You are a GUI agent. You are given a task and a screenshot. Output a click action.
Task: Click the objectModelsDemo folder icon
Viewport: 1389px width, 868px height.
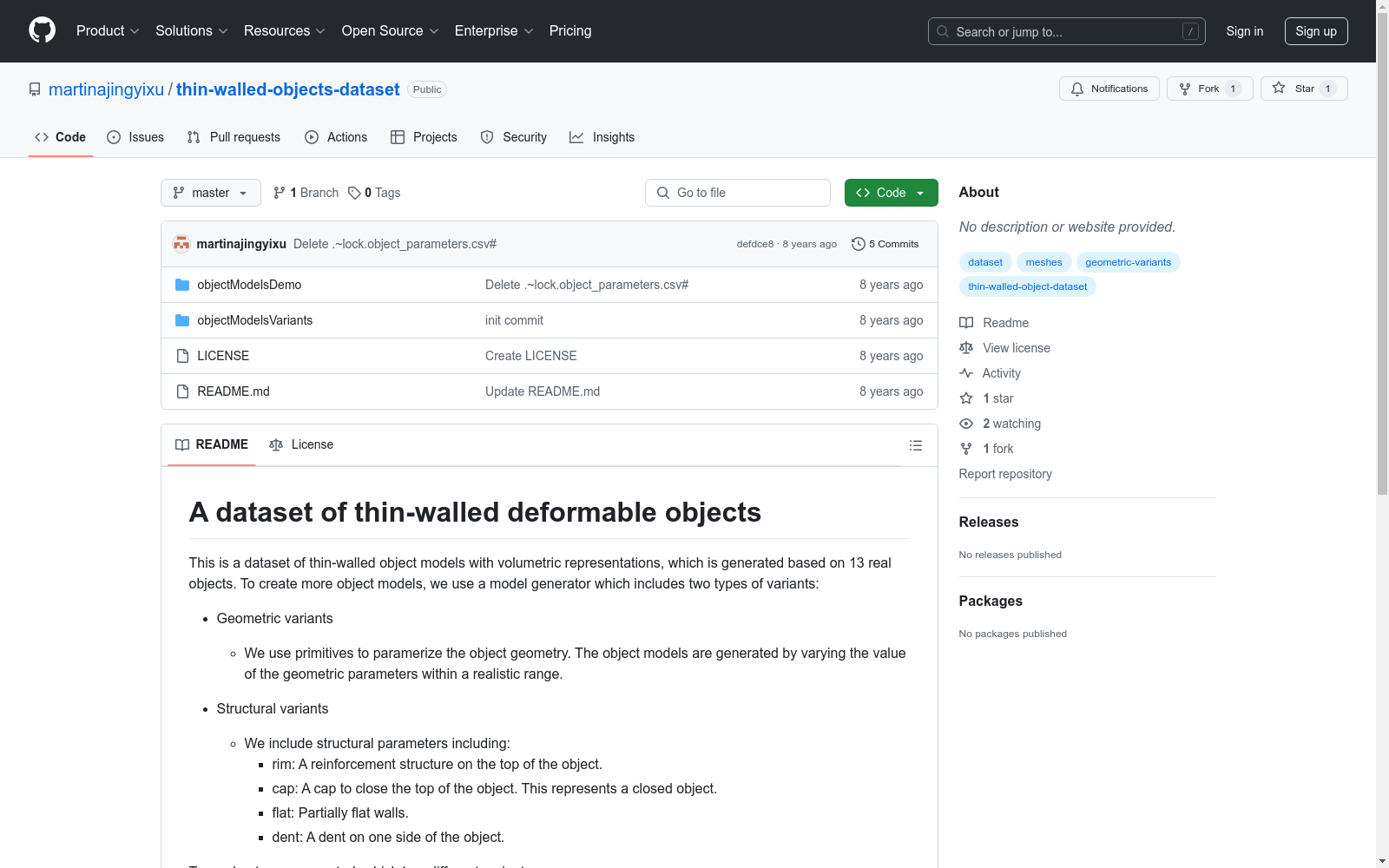(x=182, y=285)
